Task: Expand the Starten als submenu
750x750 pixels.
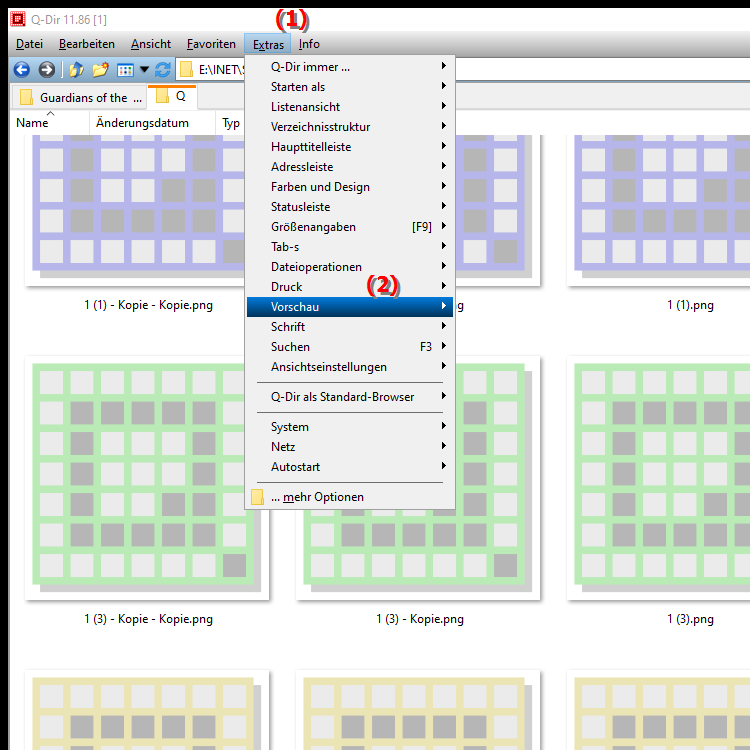Action: pyautogui.click(x=350, y=87)
